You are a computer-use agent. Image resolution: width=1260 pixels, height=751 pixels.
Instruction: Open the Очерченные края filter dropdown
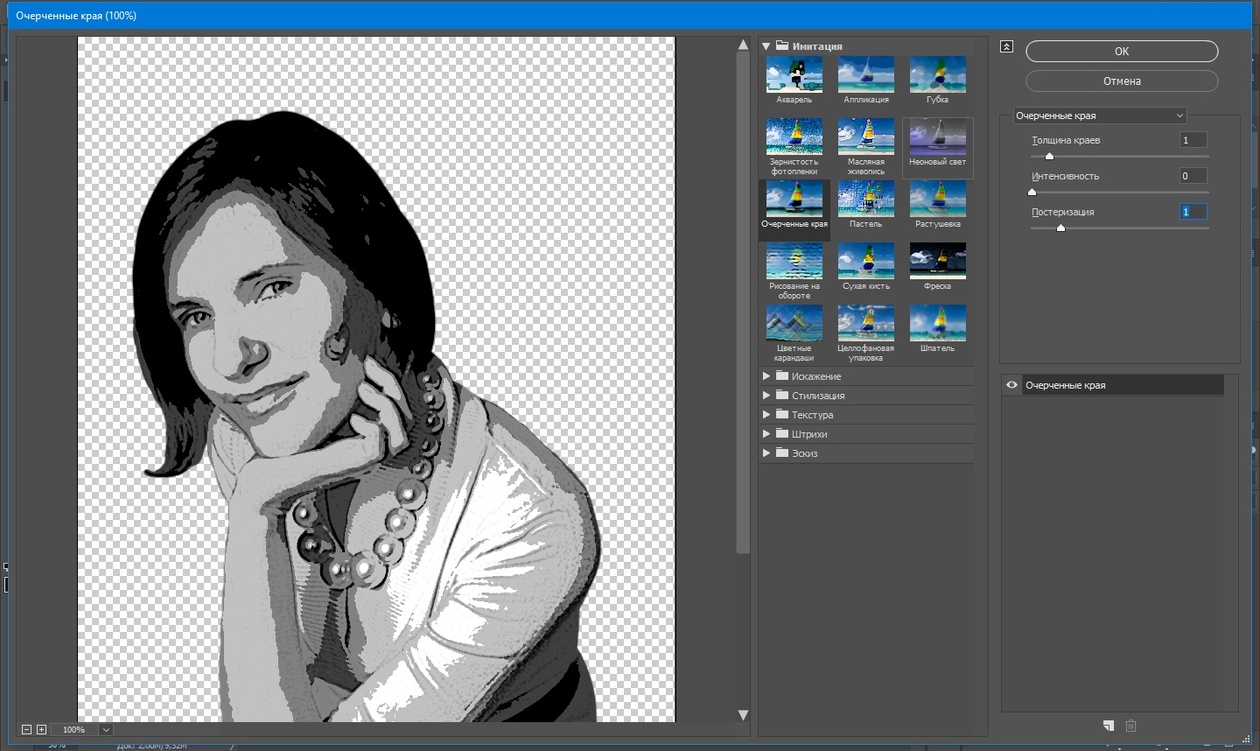(1099, 116)
